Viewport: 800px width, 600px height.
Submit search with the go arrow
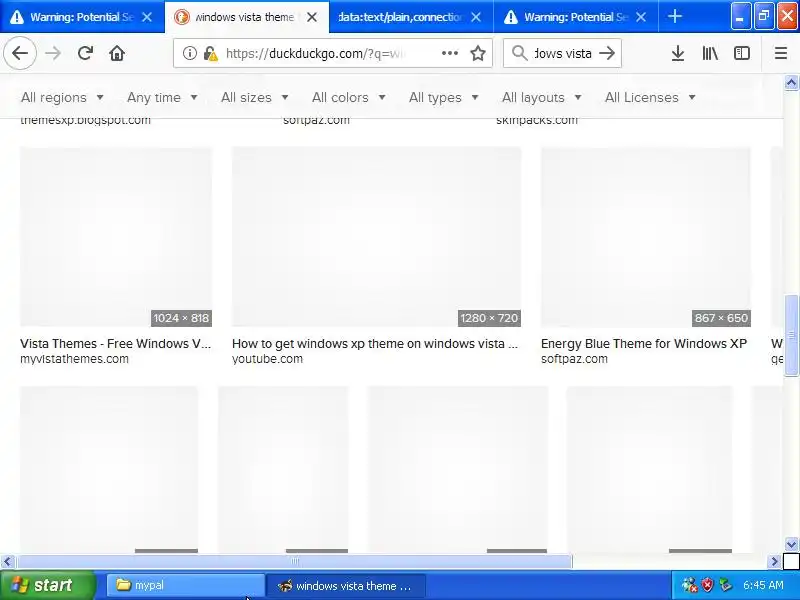click(x=607, y=53)
